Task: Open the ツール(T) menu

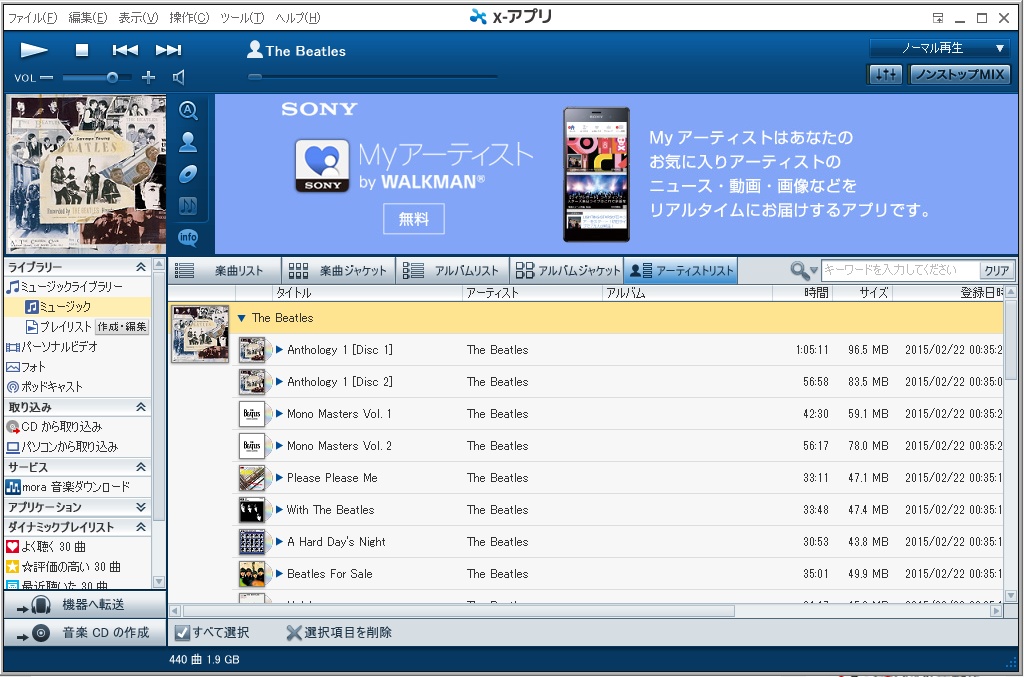Action: (x=242, y=18)
